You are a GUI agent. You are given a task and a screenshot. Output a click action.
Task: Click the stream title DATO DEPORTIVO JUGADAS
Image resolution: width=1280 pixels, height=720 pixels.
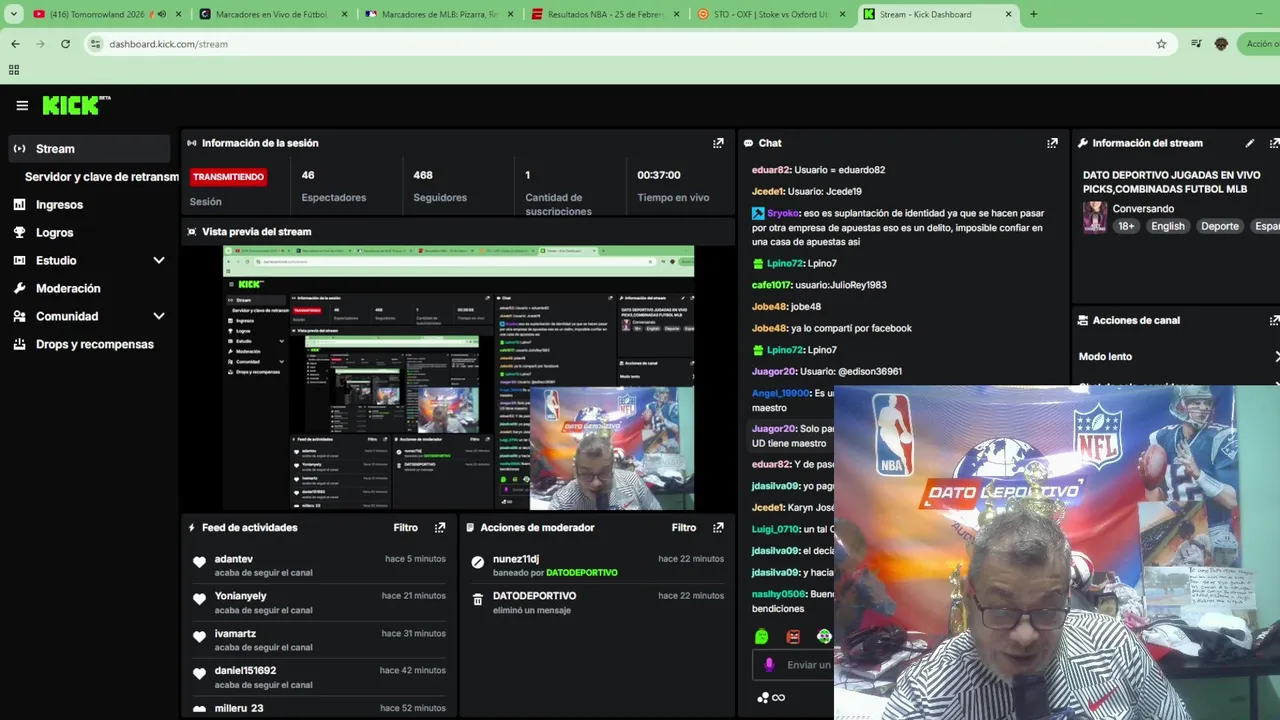(x=1172, y=182)
